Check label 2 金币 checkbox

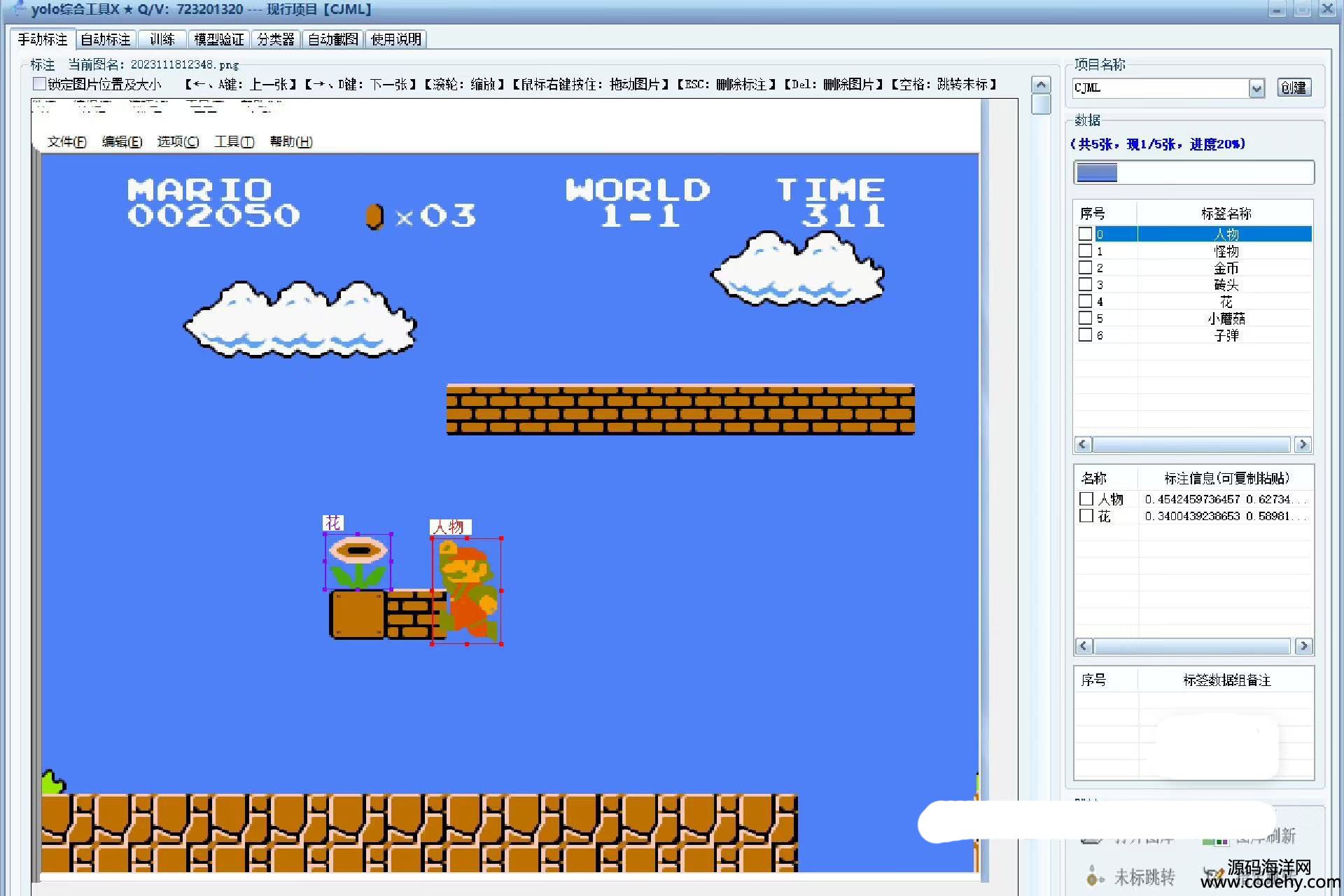[1085, 267]
